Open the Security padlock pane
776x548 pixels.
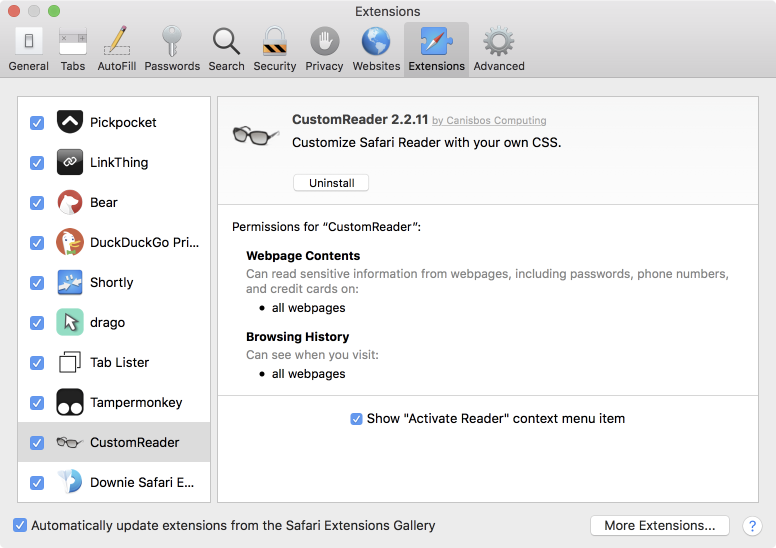pyautogui.click(x=274, y=49)
